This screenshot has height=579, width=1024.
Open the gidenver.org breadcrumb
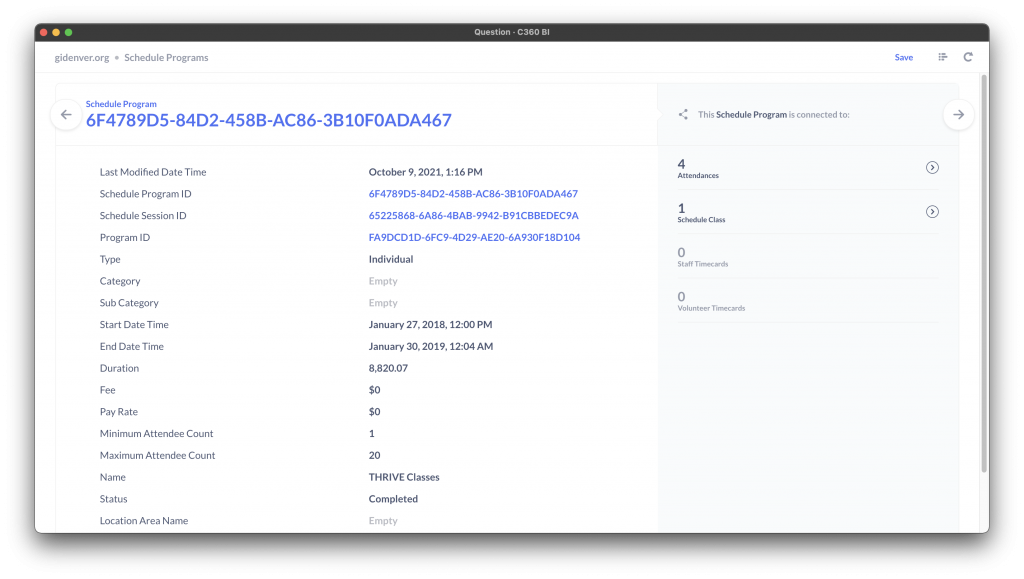click(x=82, y=57)
